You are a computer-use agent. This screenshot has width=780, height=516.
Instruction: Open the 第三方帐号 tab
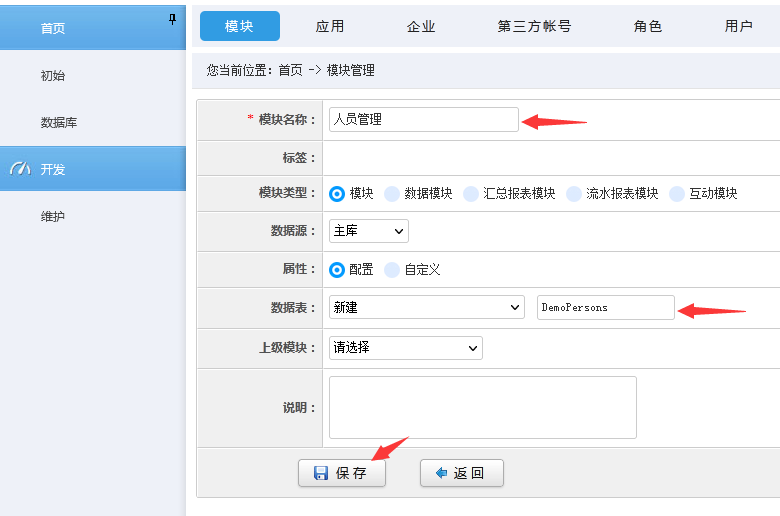pos(534,27)
